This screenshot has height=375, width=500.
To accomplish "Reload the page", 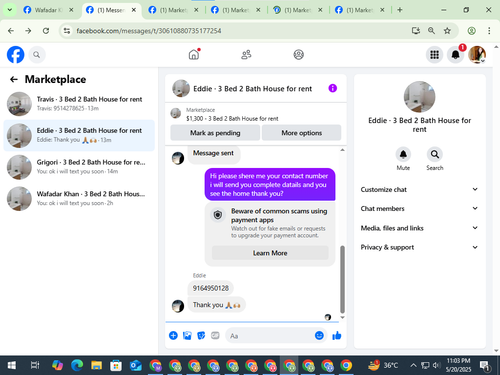I will tap(46, 31).
